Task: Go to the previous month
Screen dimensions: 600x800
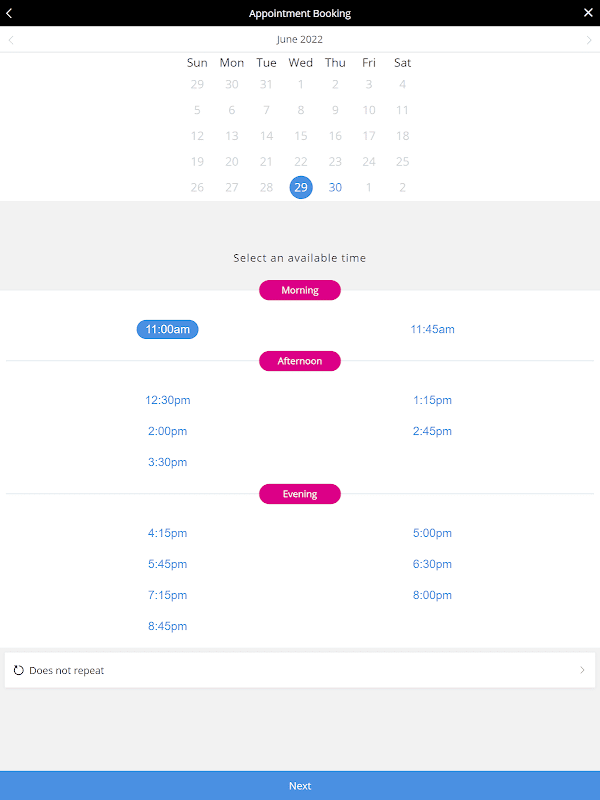Action: (x=11, y=40)
